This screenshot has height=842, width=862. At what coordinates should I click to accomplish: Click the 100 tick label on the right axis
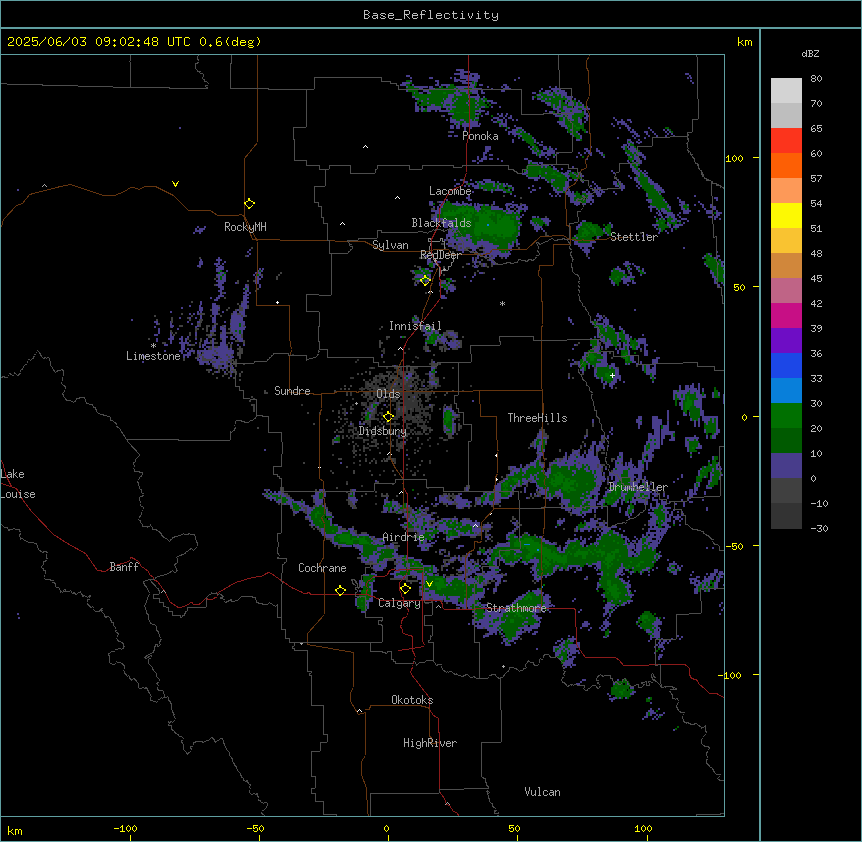point(734,158)
